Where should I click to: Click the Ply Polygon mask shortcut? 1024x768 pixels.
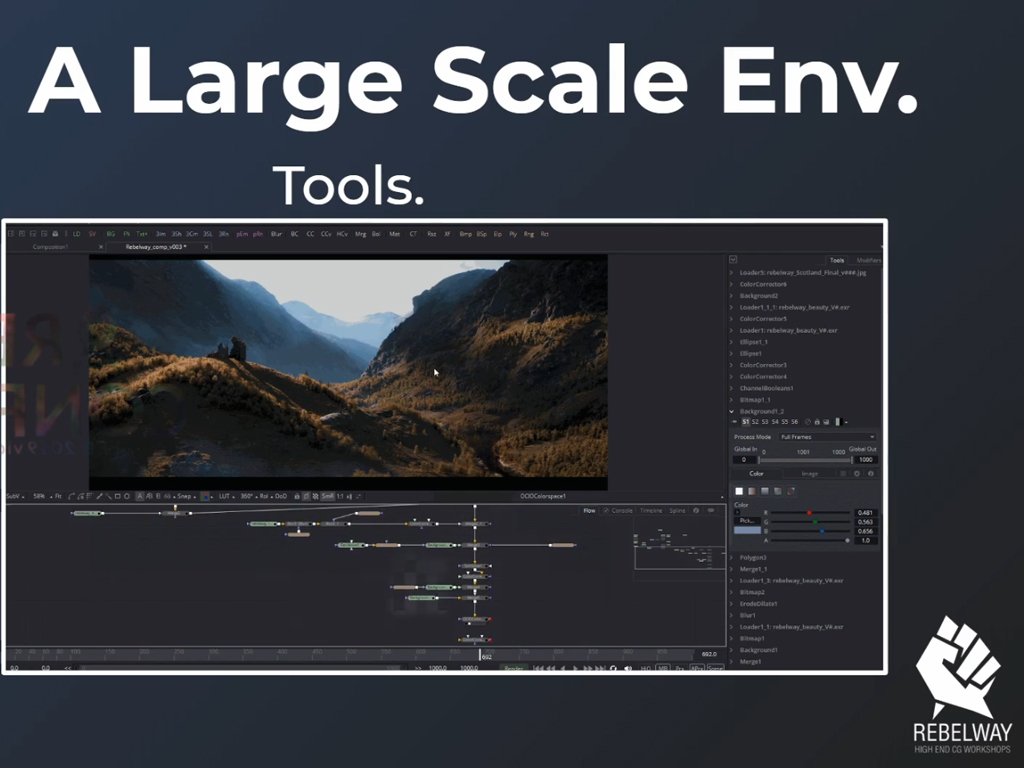coord(513,234)
